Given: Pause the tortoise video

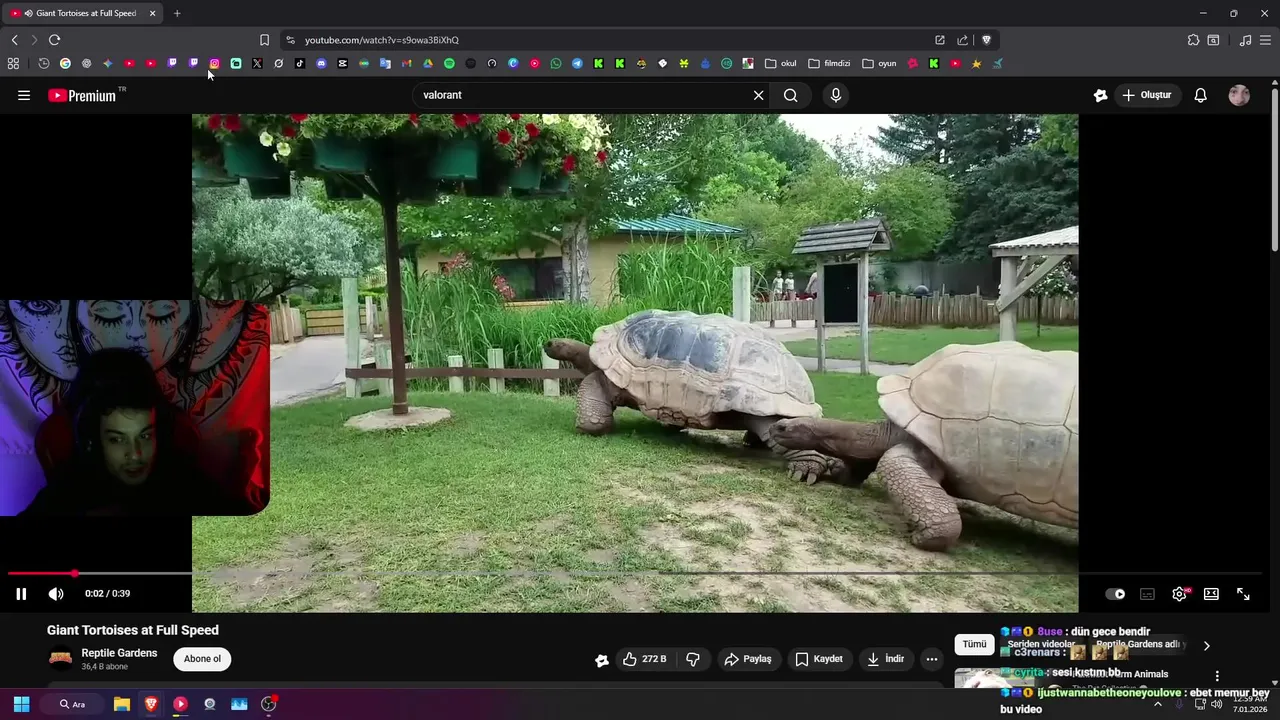Looking at the screenshot, I should click(21, 594).
